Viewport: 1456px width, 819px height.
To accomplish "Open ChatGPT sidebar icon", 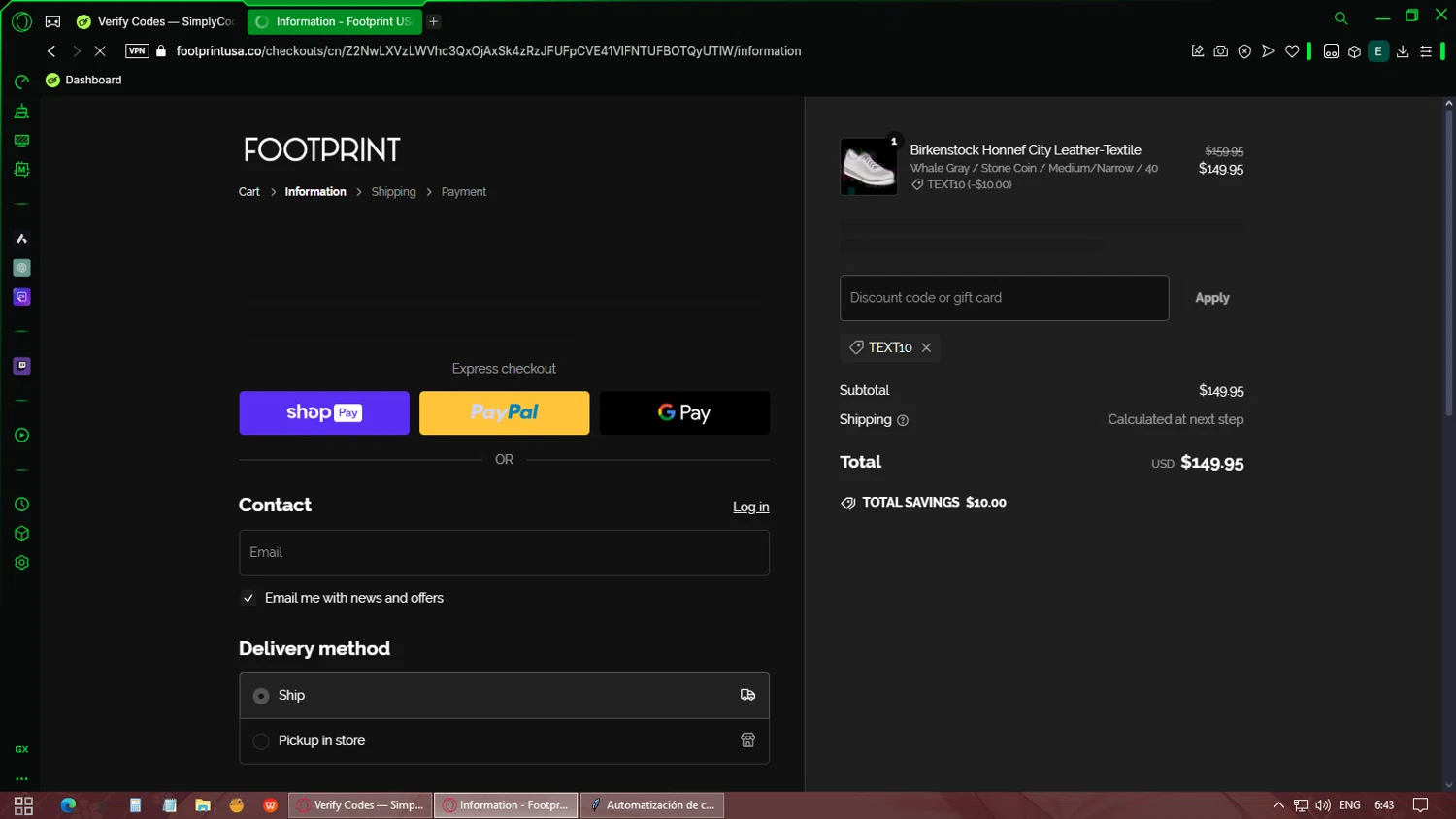I will 21,268.
